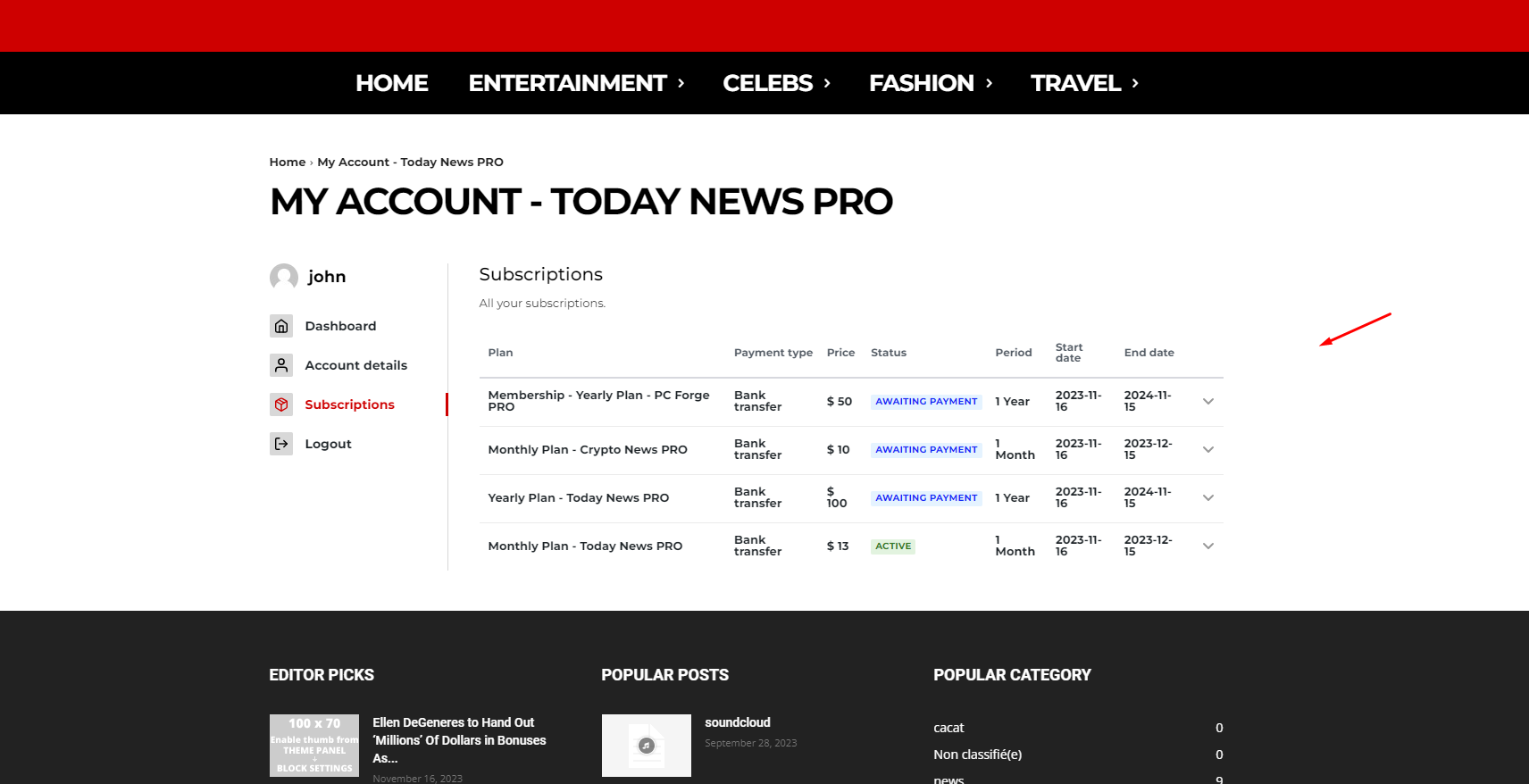Open the Travel menu

[x=1084, y=83]
